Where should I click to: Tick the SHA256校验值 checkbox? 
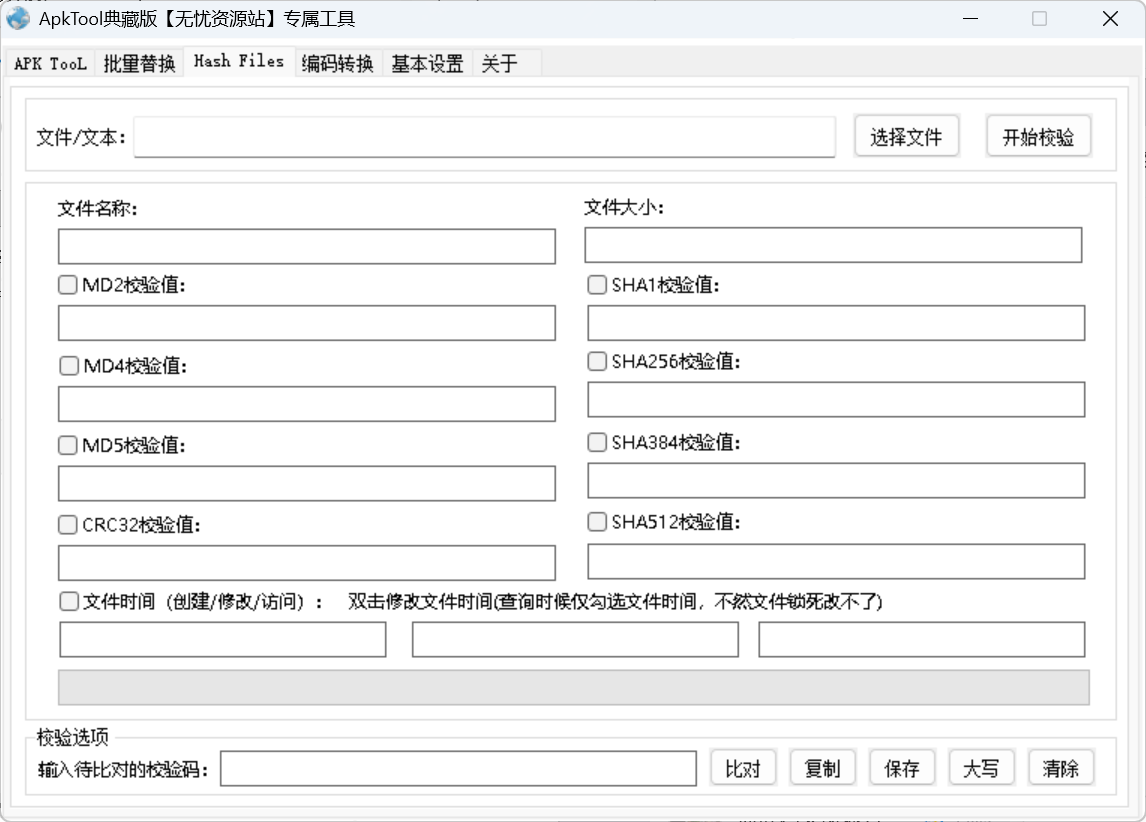(597, 361)
